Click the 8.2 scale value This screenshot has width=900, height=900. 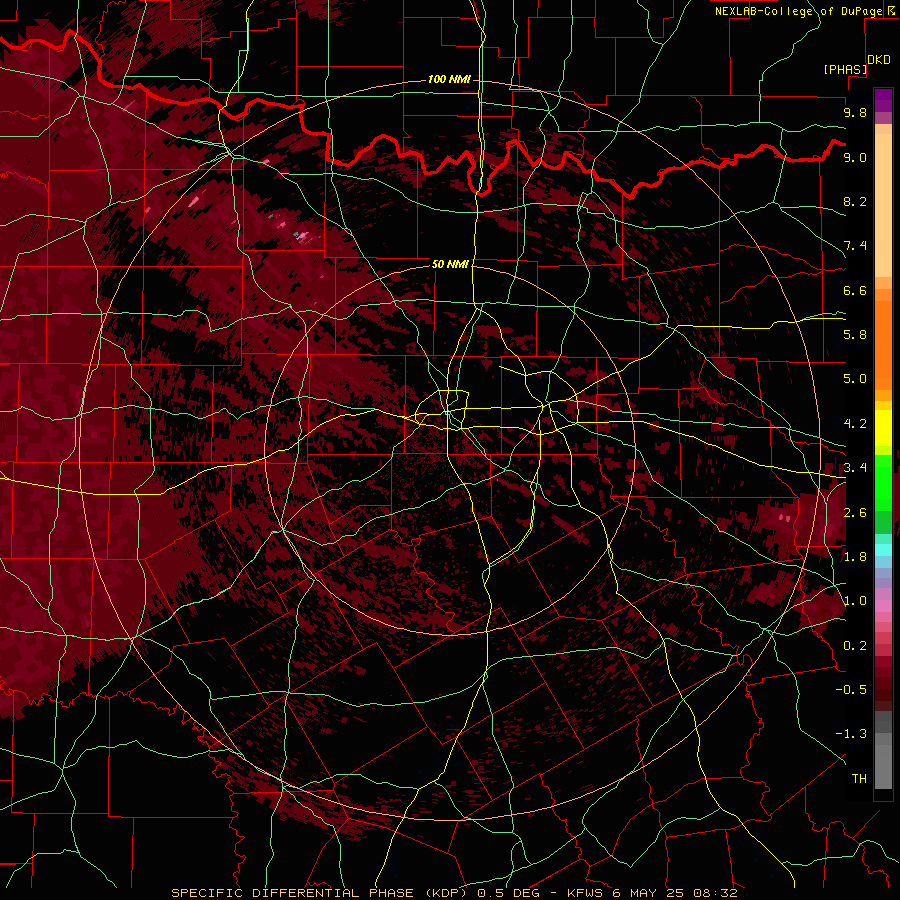[855, 201]
